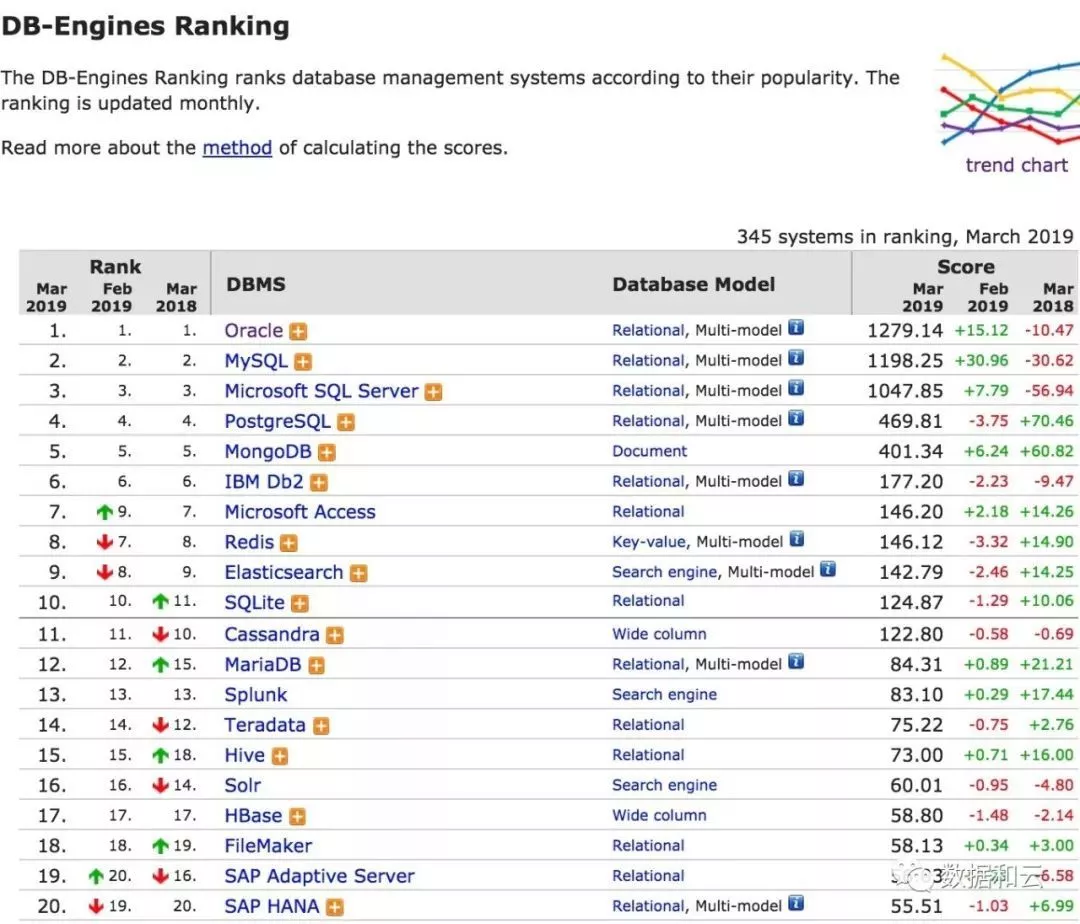Click 'Key-value' model link for Redis
The width and height of the screenshot is (1080, 924).
click(x=649, y=543)
